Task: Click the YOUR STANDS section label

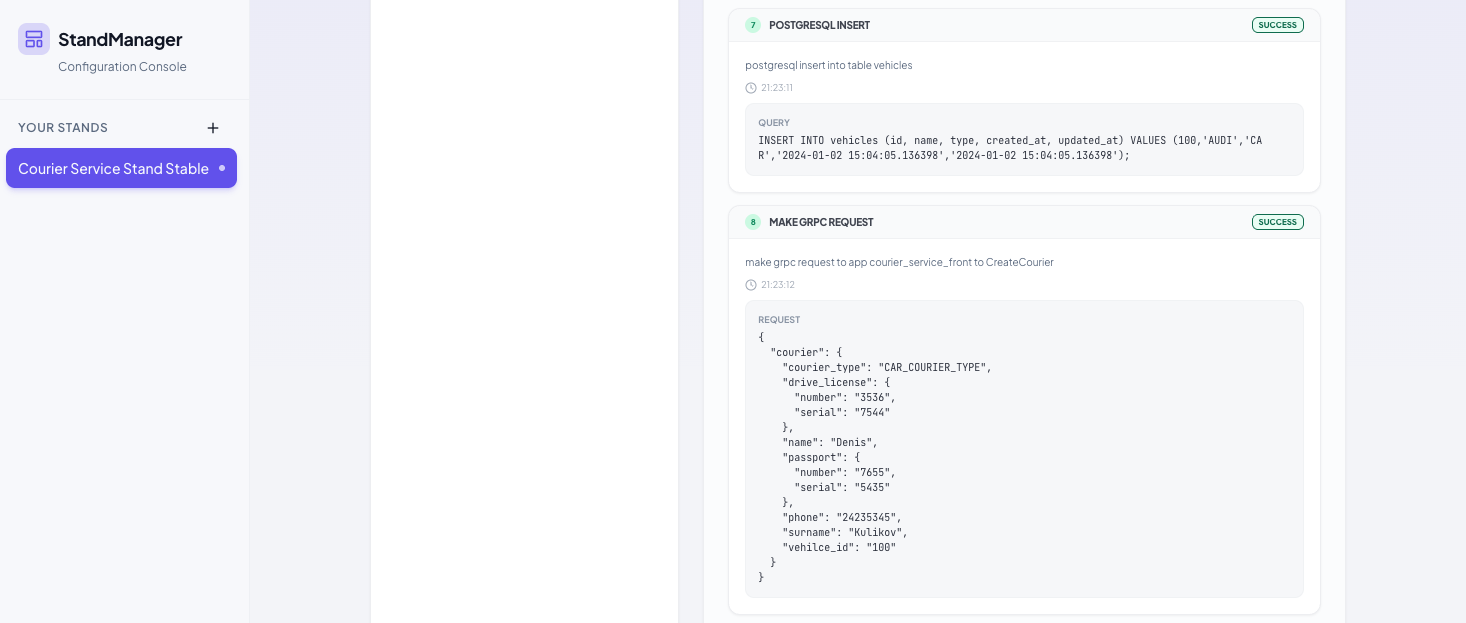Action: pos(63,128)
